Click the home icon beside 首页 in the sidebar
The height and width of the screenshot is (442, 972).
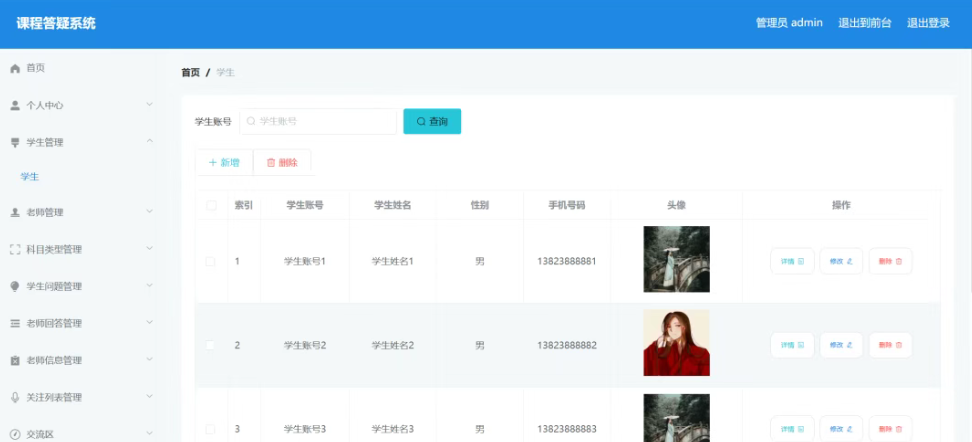[x=15, y=68]
